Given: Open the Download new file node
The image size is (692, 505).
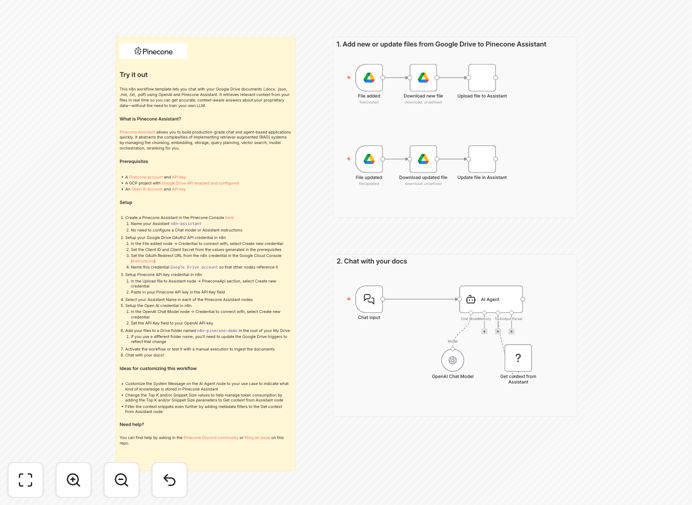Looking at the screenshot, I should pyautogui.click(x=423, y=78).
